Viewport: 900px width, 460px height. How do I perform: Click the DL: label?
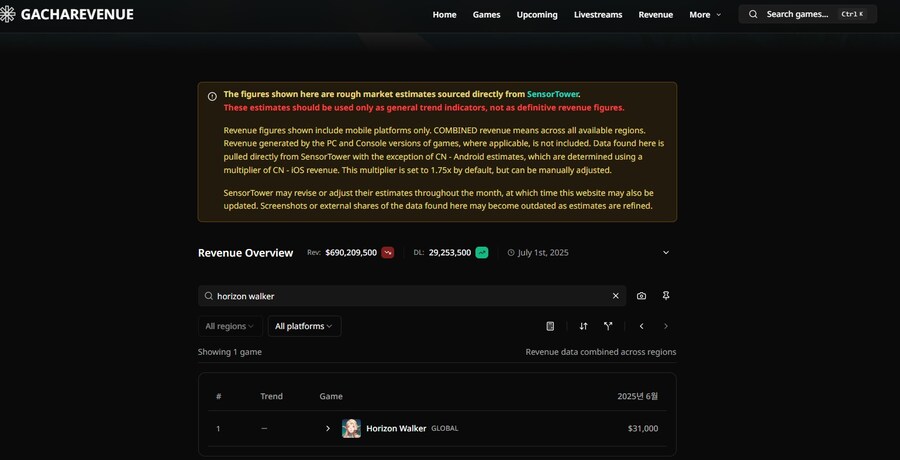tap(418, 253)
